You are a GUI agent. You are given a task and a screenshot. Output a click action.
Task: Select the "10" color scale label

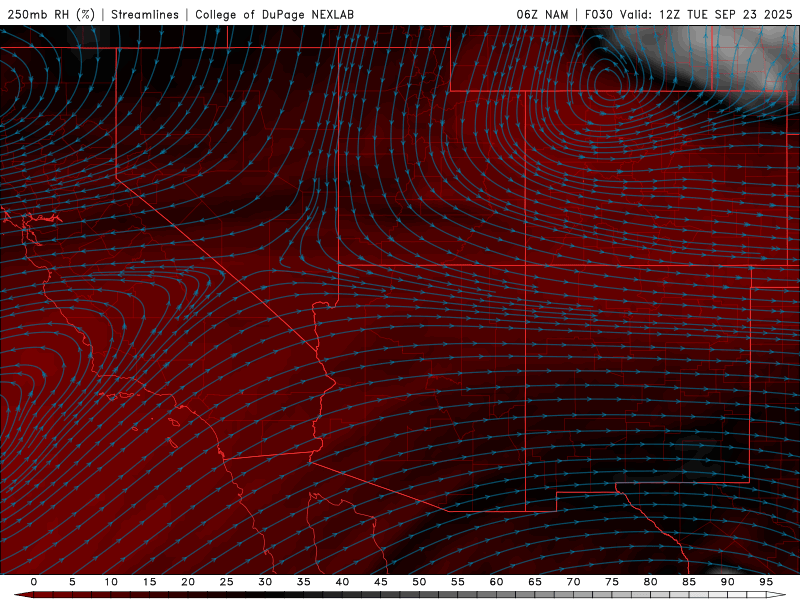coord(111,582)
